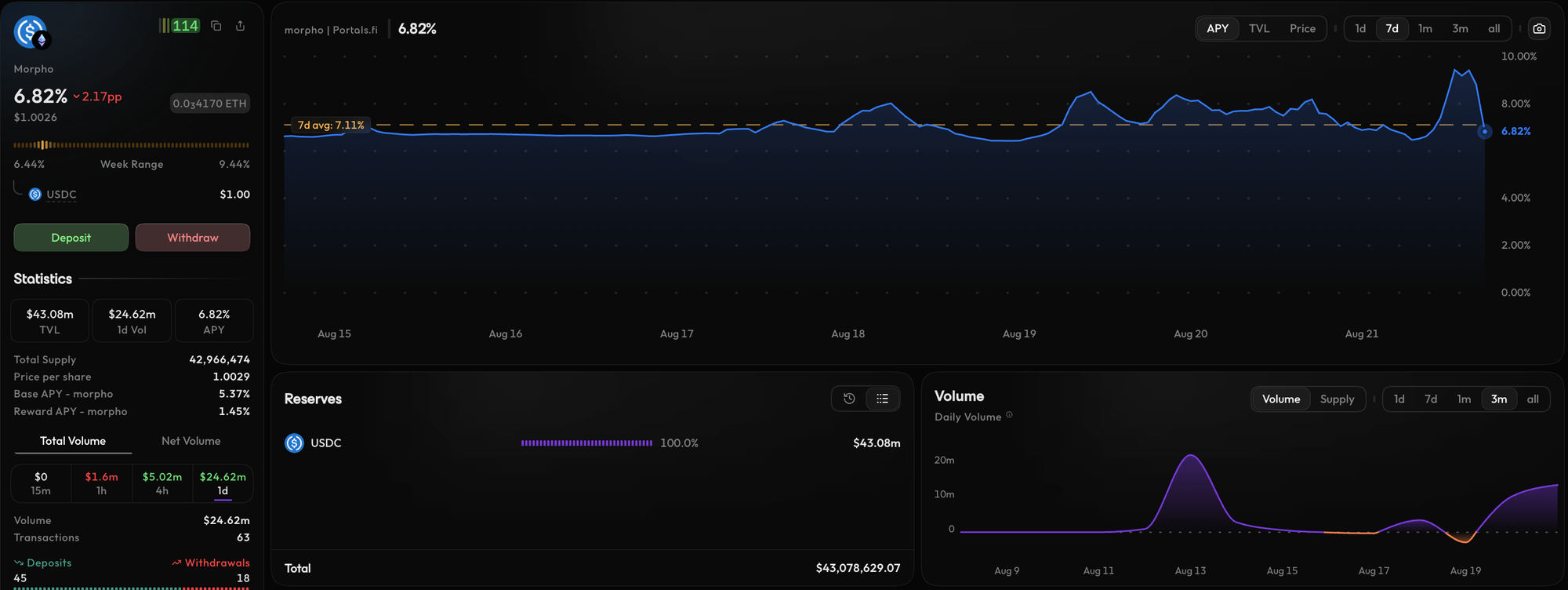Click the Withdraw button
The image size is (1568, 590).
pos(193,238)
